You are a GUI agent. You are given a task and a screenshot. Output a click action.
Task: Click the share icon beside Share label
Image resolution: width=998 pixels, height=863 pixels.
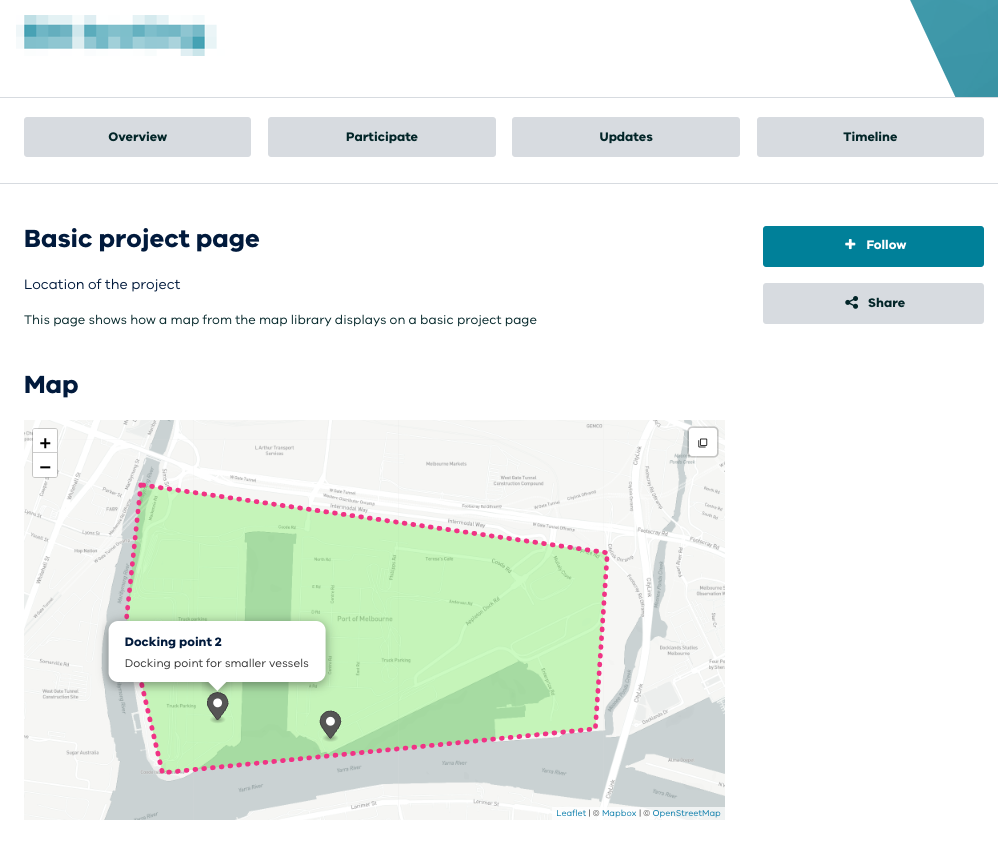click(851, 303)
